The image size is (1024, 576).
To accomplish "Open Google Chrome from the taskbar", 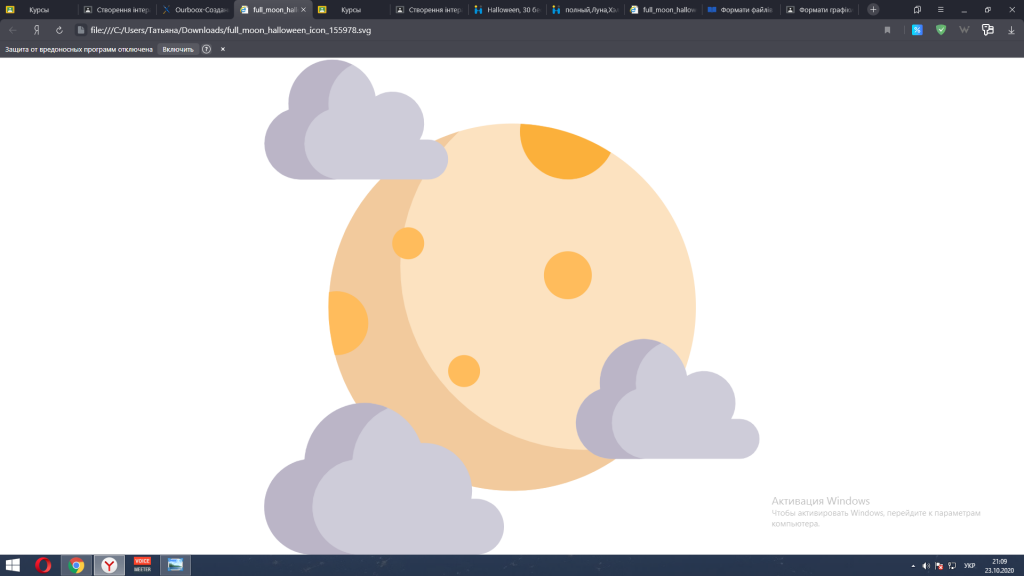I will coord(76,565).
